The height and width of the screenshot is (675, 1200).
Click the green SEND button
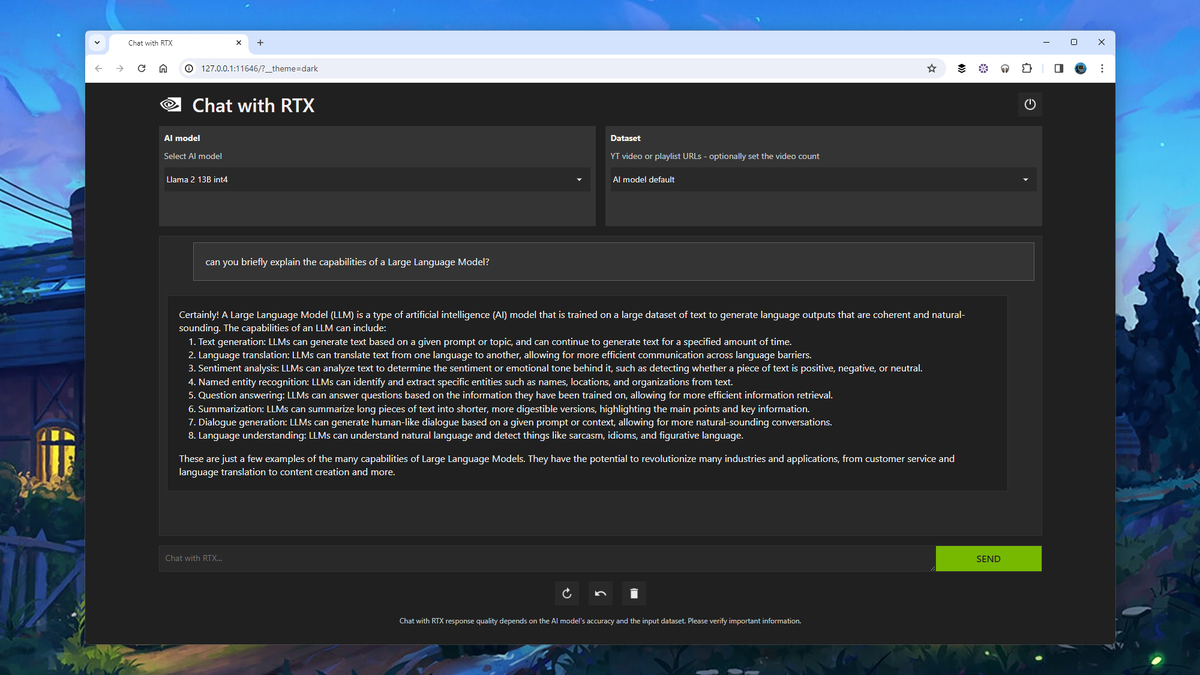pos(988,559)
